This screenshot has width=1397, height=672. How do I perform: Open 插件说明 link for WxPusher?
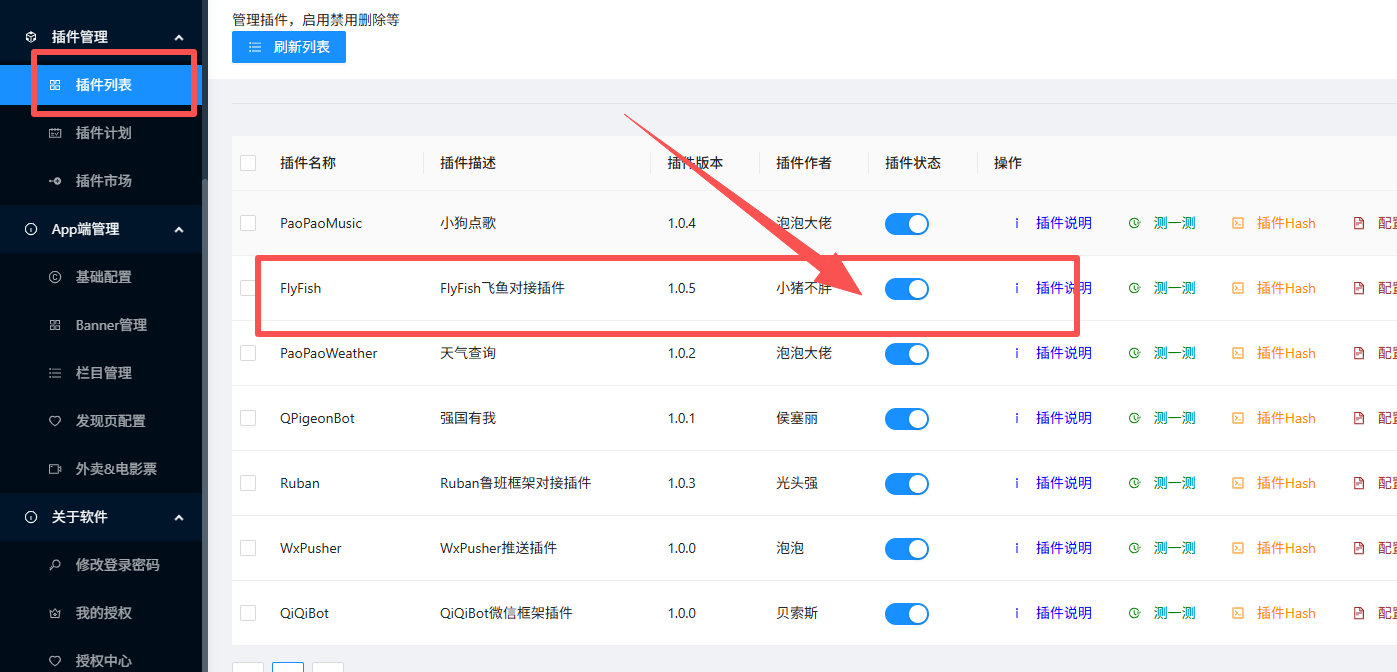point(1063,548)
